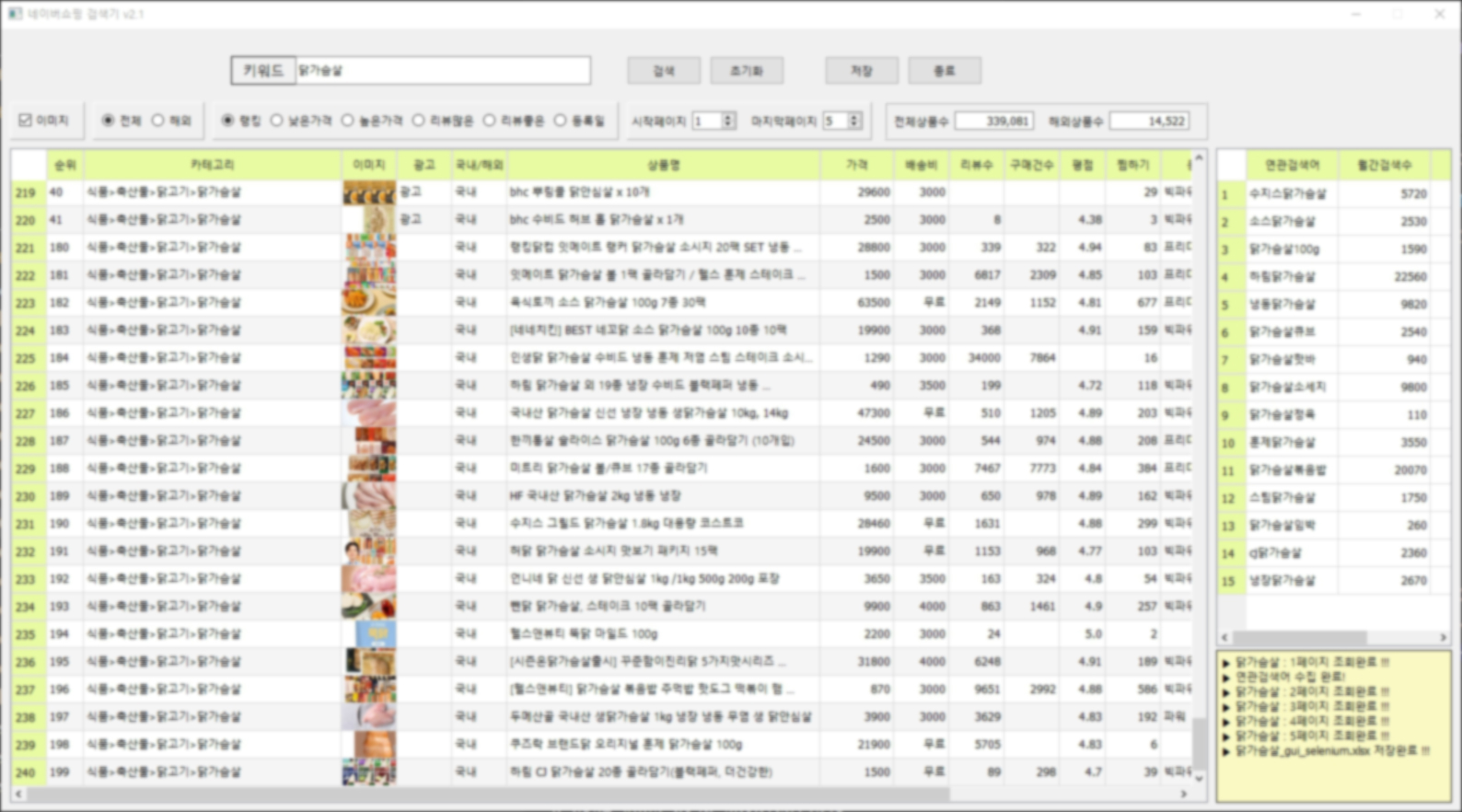Viewport: 1462px width, 812px height.
Task: Click the 상품명 column header
Action: tap(663, 165)
